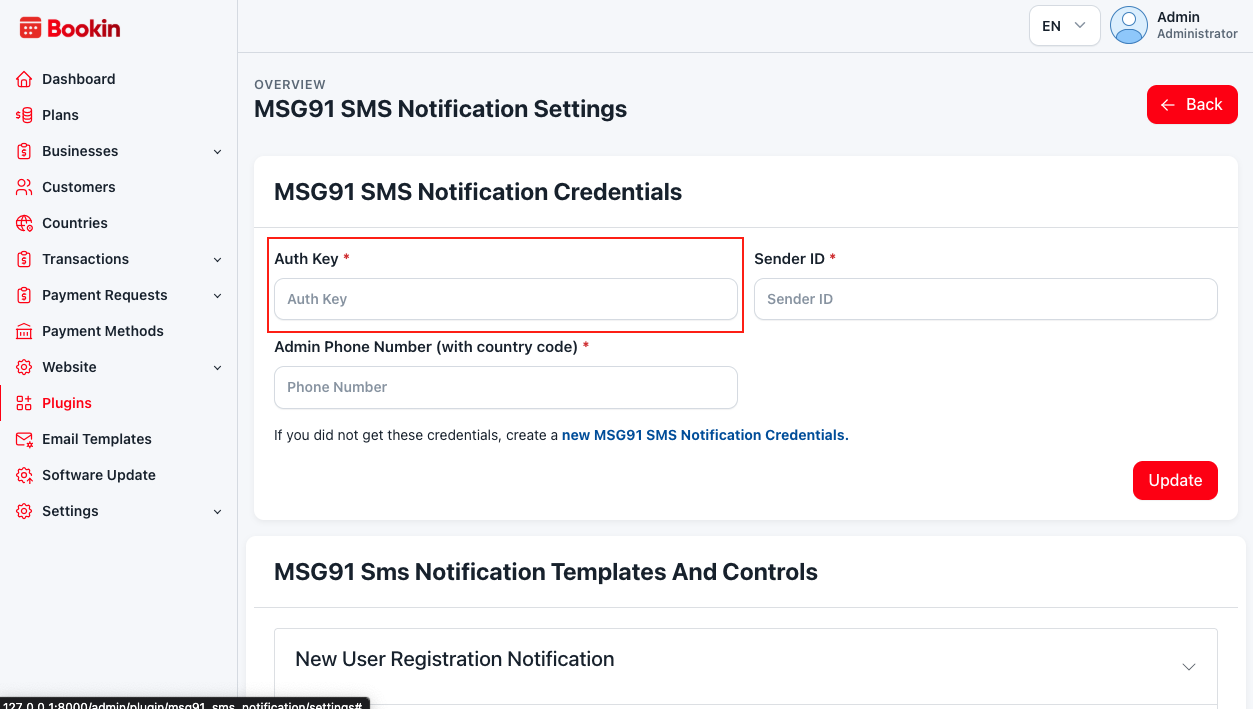The height and width of the screenshot is (709, 1253).
Task: Expand the Transactions submenu chevron
Action: tap(218, 260)
